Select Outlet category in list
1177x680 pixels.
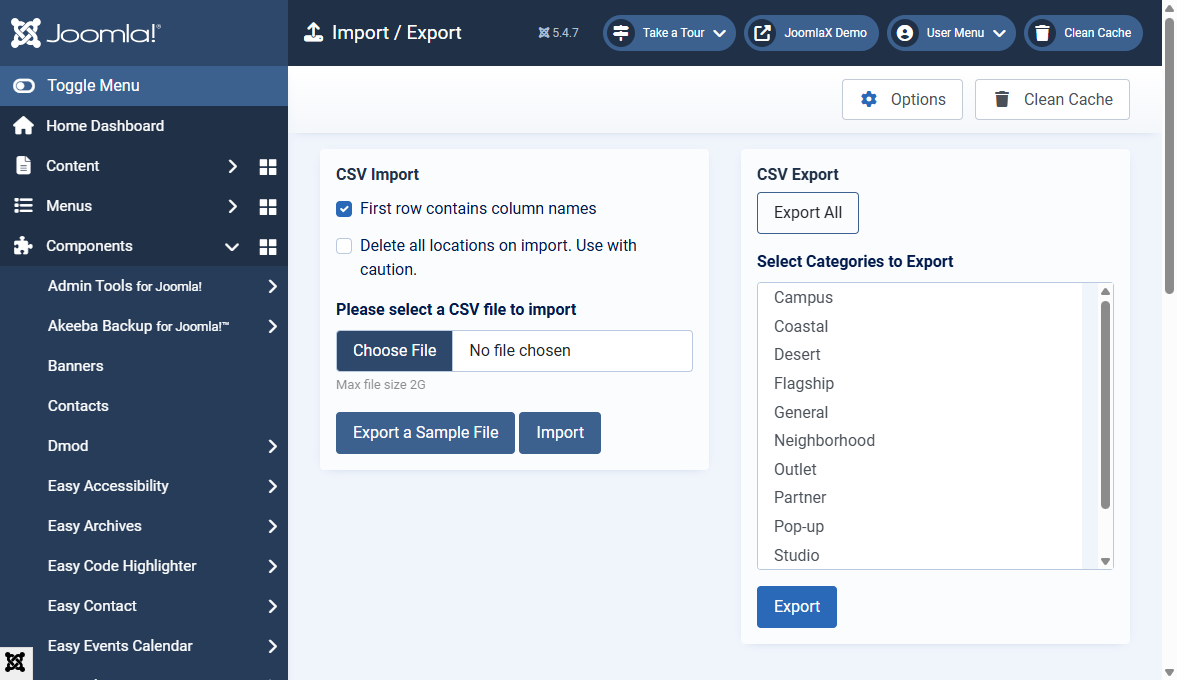tap(920, 469)
